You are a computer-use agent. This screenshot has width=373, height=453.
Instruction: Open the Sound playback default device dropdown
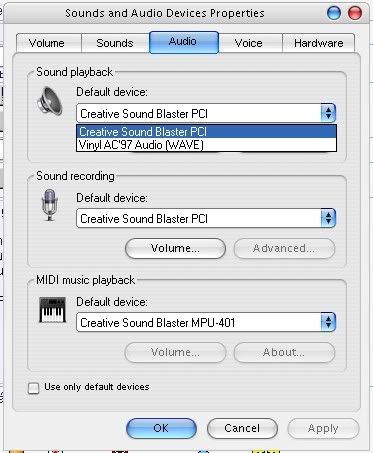pyautogui.click(x=328, y=113)
